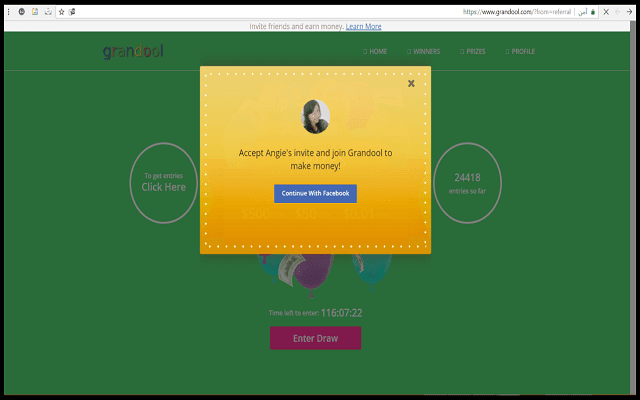Viewport: 640px width, 400px height.
Task: Click the purple balloon image
Action: [313, 273]
